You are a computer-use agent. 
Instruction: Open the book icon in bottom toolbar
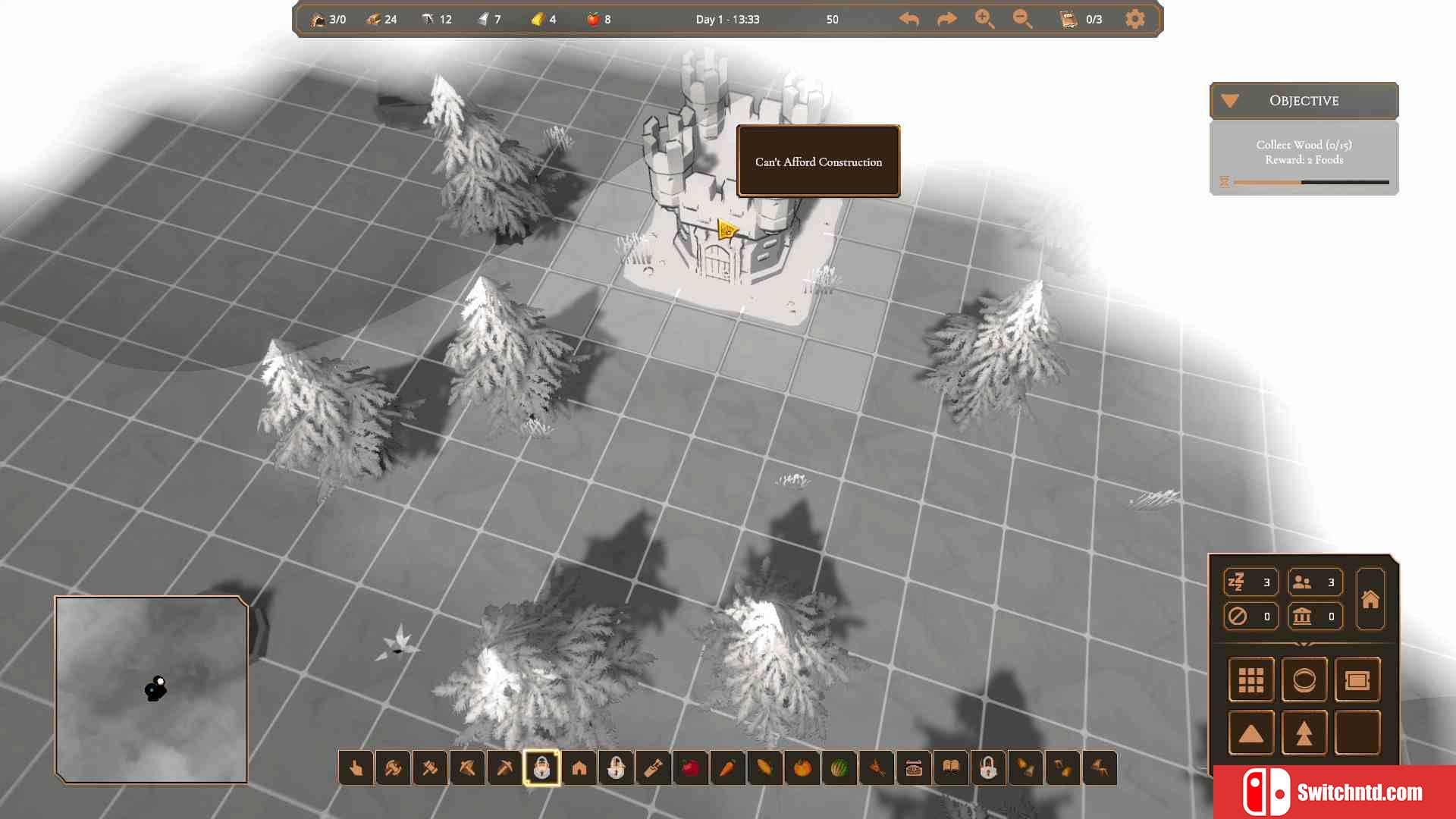click(950, 768)
